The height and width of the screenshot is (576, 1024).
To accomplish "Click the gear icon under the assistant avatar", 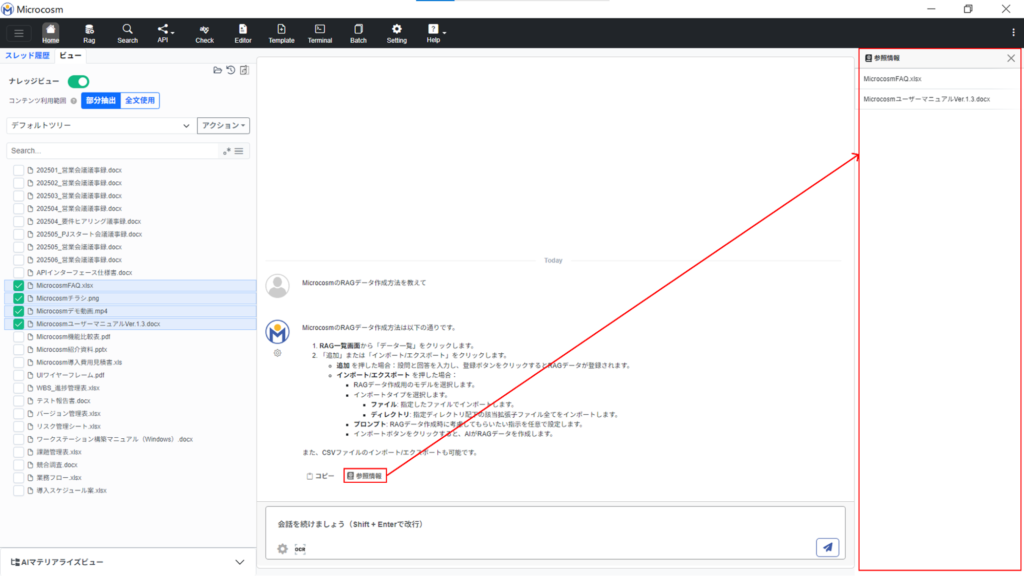I will pyautogui.click(x=278, y=353).
